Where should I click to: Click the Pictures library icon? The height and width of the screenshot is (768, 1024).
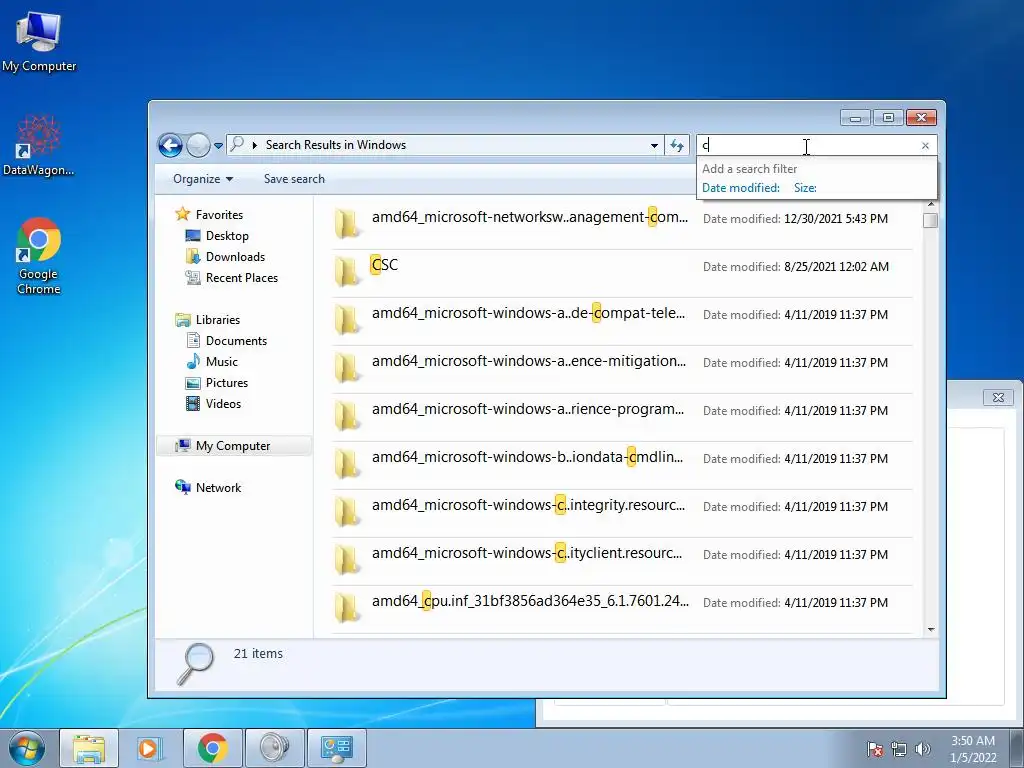(x=193, y=383)
